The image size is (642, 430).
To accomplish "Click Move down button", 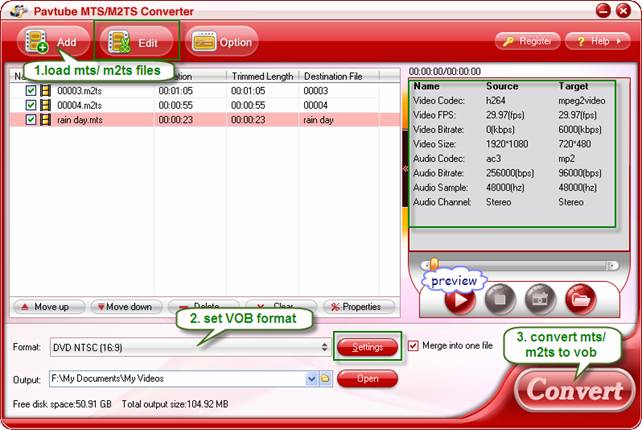I will pos(127,307).
